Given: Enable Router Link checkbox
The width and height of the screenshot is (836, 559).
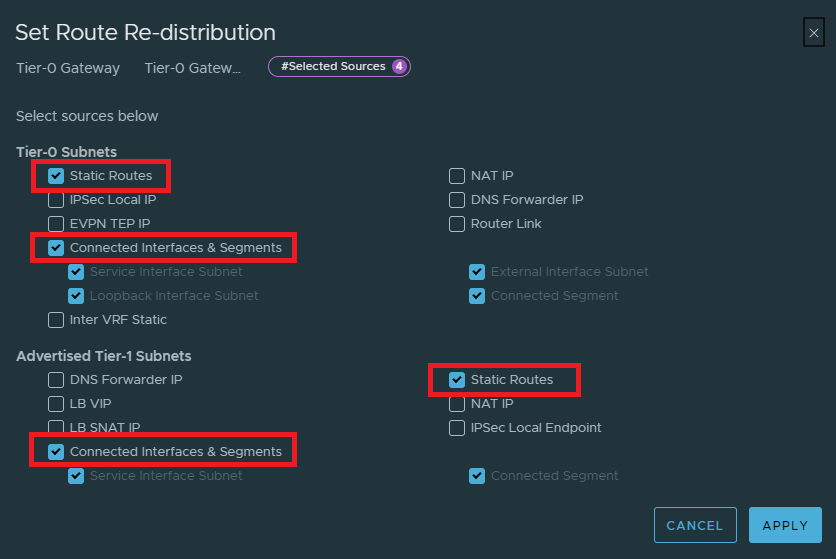Looking at the screenshot, I should click(457, 224).
